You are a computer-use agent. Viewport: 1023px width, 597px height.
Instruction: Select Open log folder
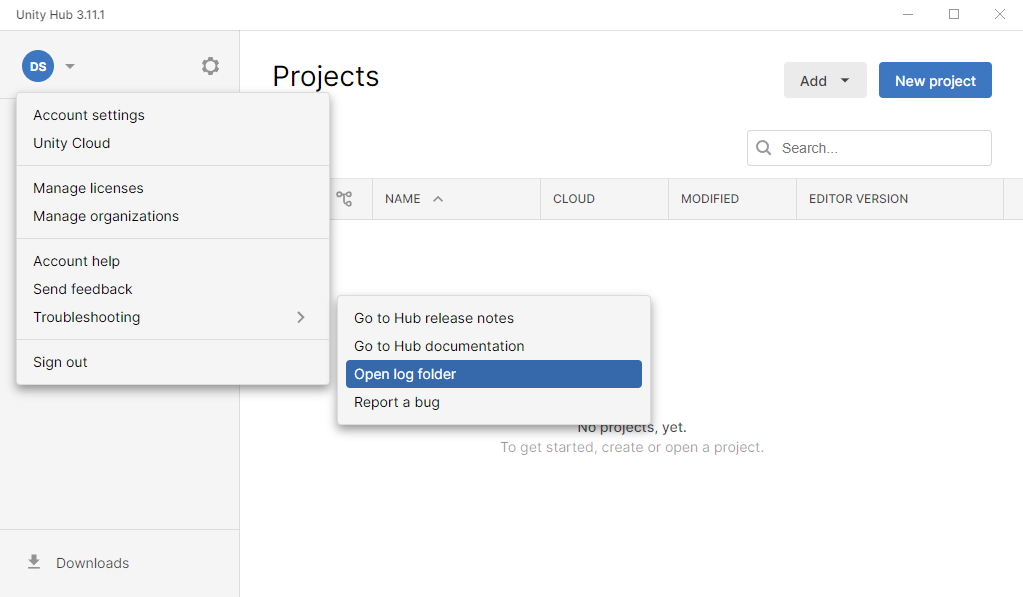(404, 373)
